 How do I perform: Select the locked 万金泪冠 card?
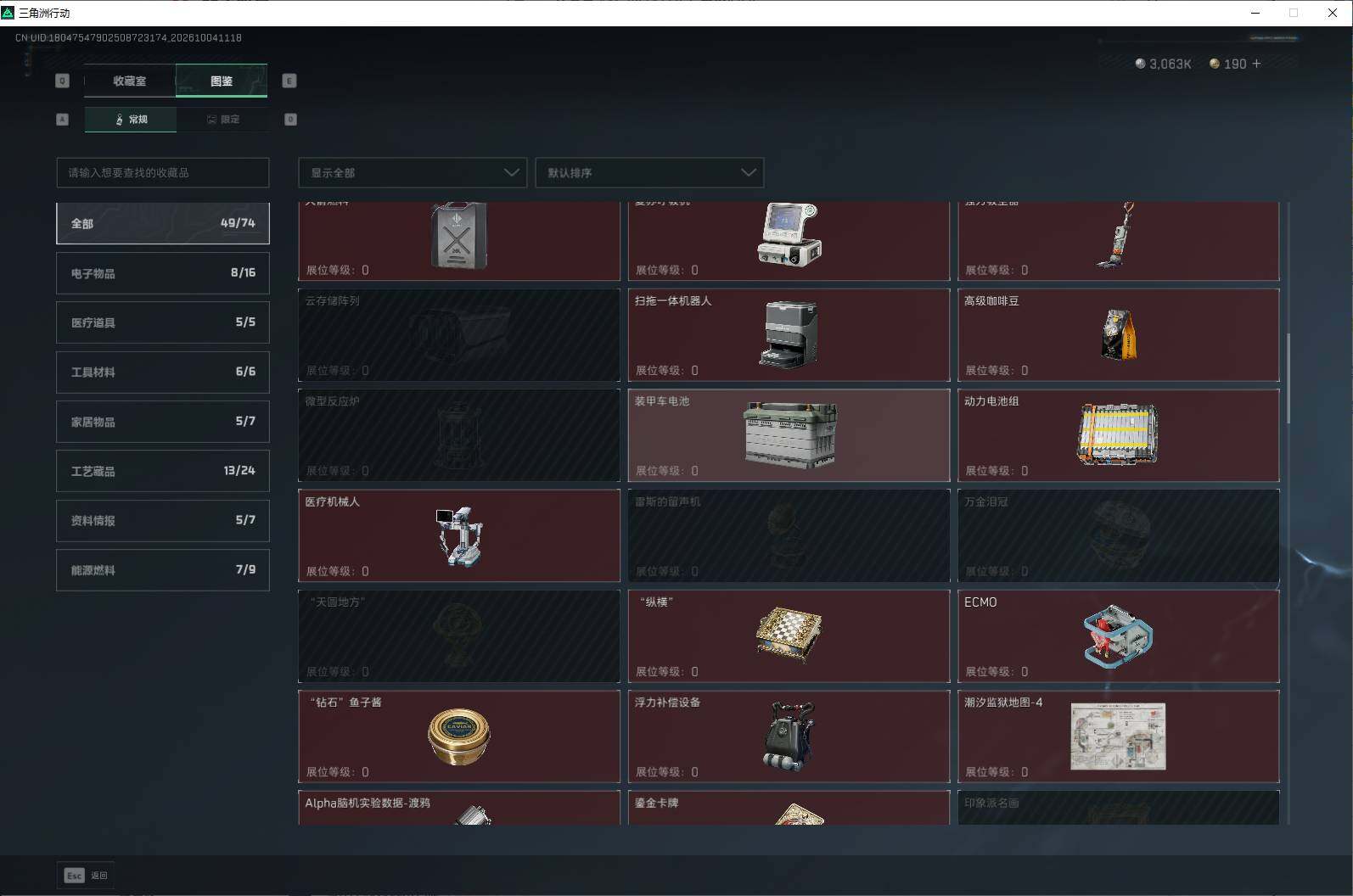[1118, 535]
